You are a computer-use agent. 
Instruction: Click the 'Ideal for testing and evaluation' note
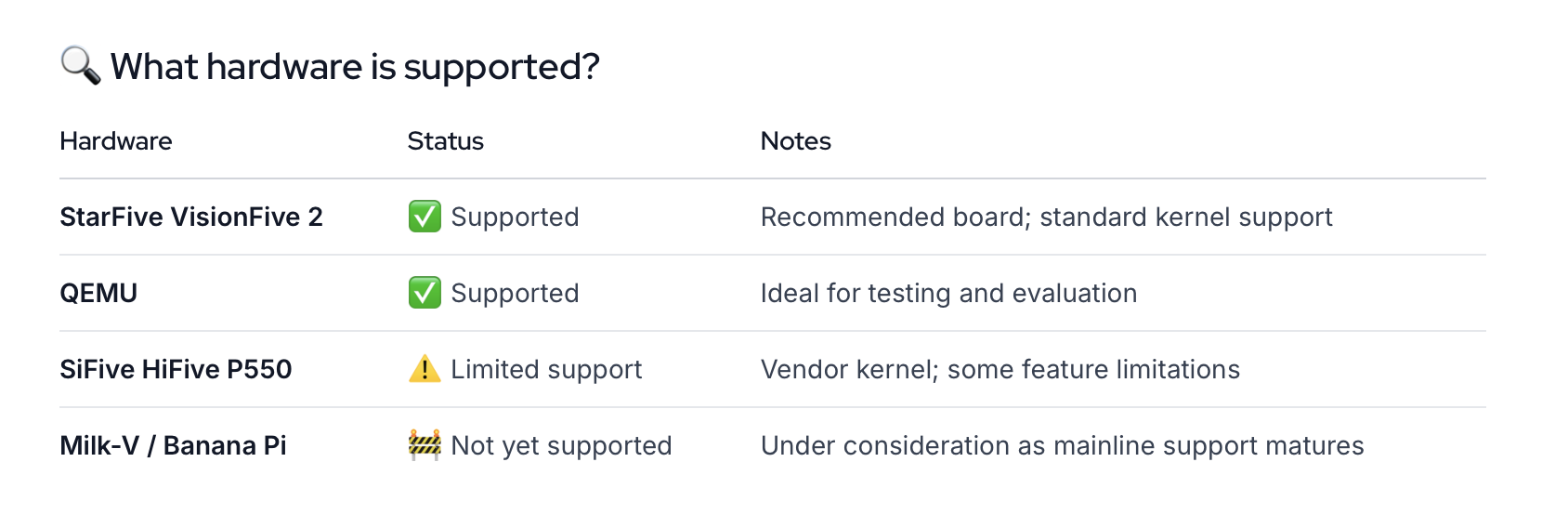pos(948,294)
